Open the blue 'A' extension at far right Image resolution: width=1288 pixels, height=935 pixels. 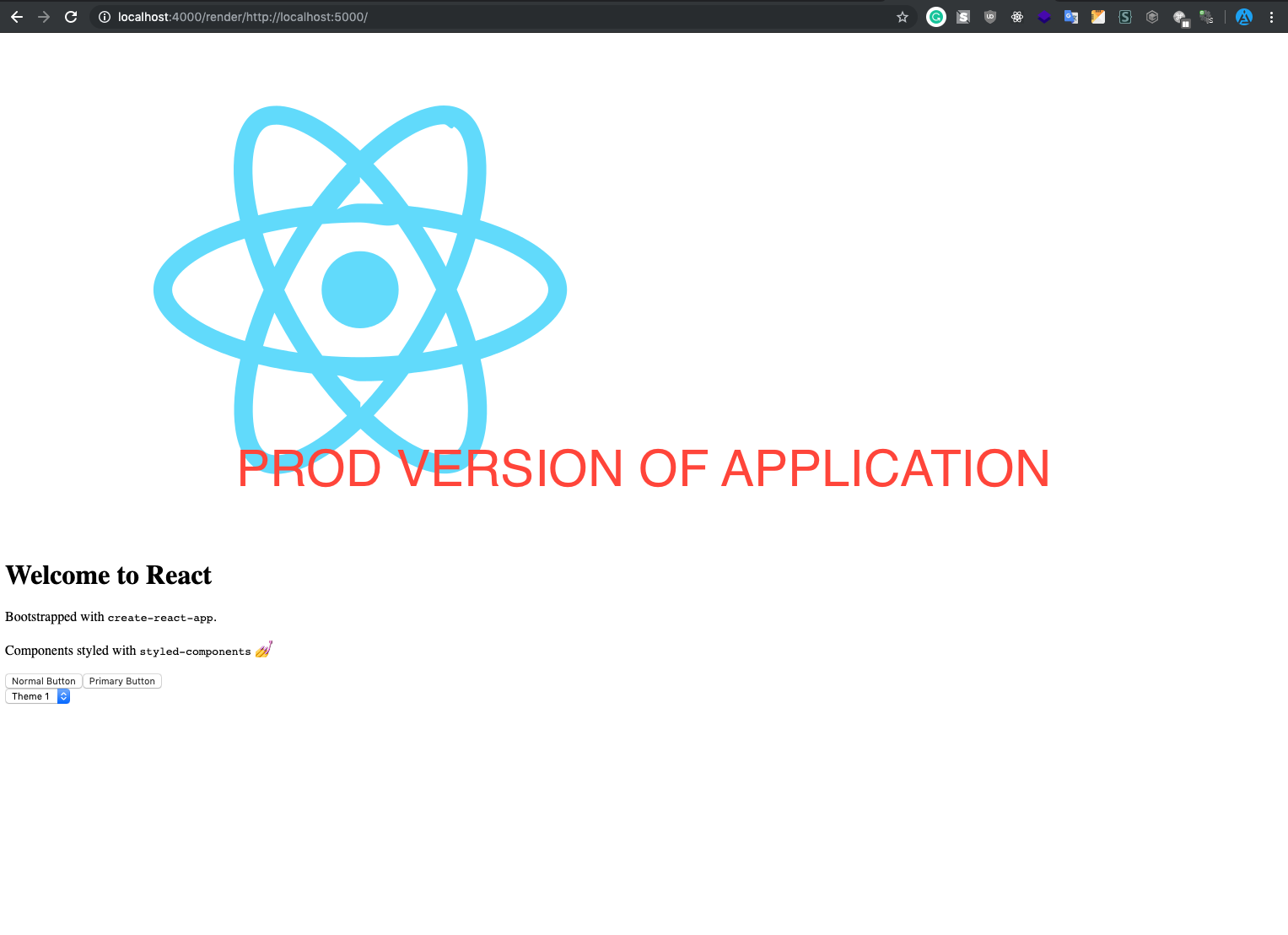[1243, 16]
